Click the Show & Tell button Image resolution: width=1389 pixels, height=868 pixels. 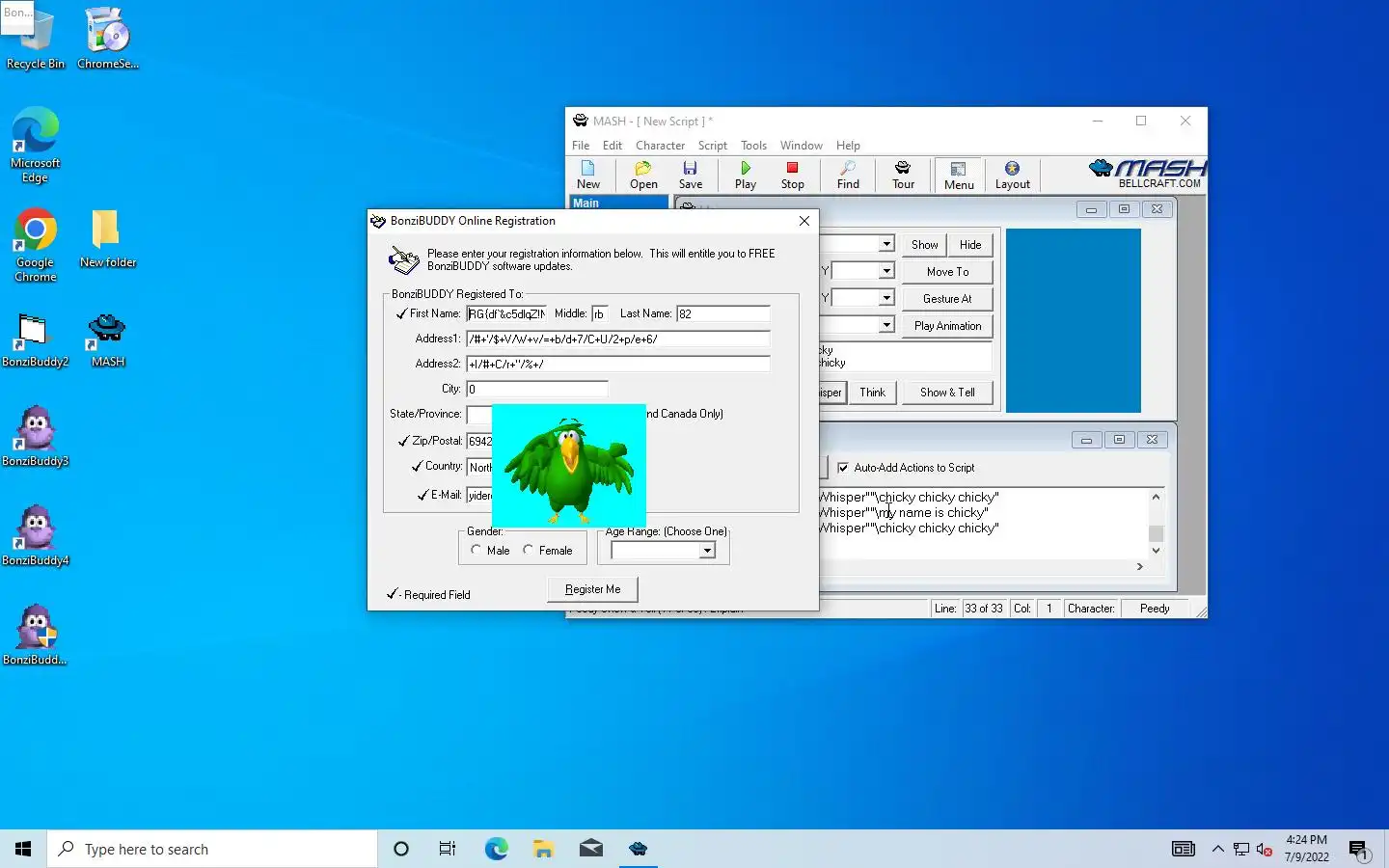coord(947,393)
